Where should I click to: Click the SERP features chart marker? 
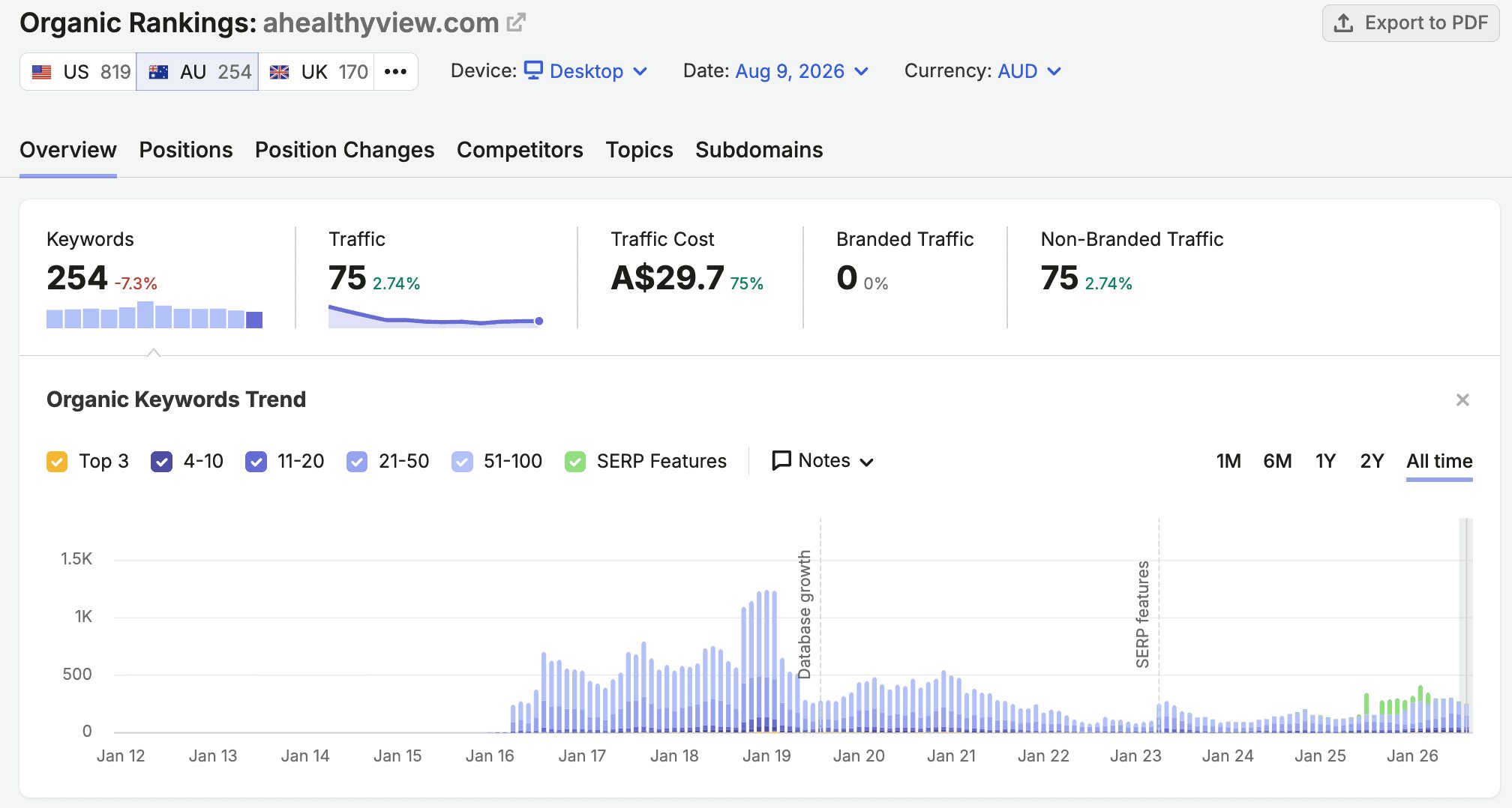coord(1142,615)
